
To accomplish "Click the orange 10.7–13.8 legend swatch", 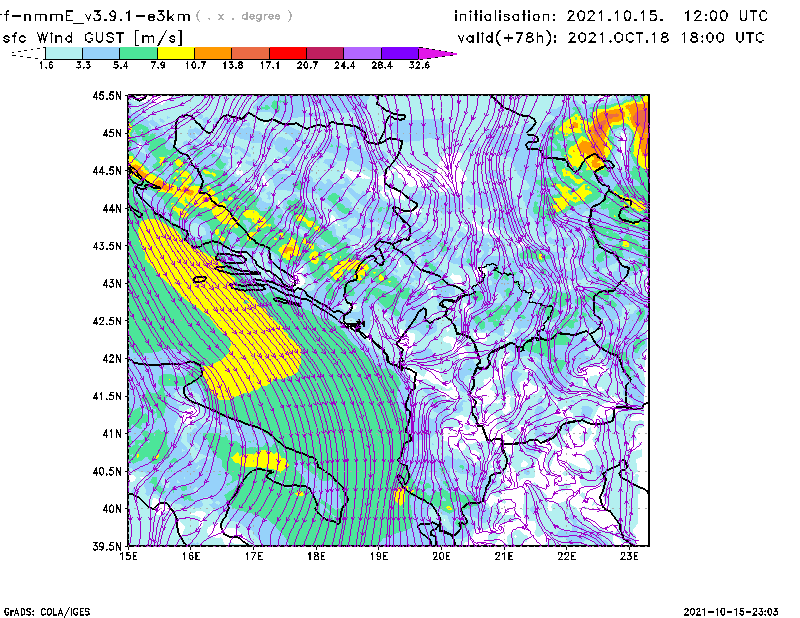I will point(213,53).
